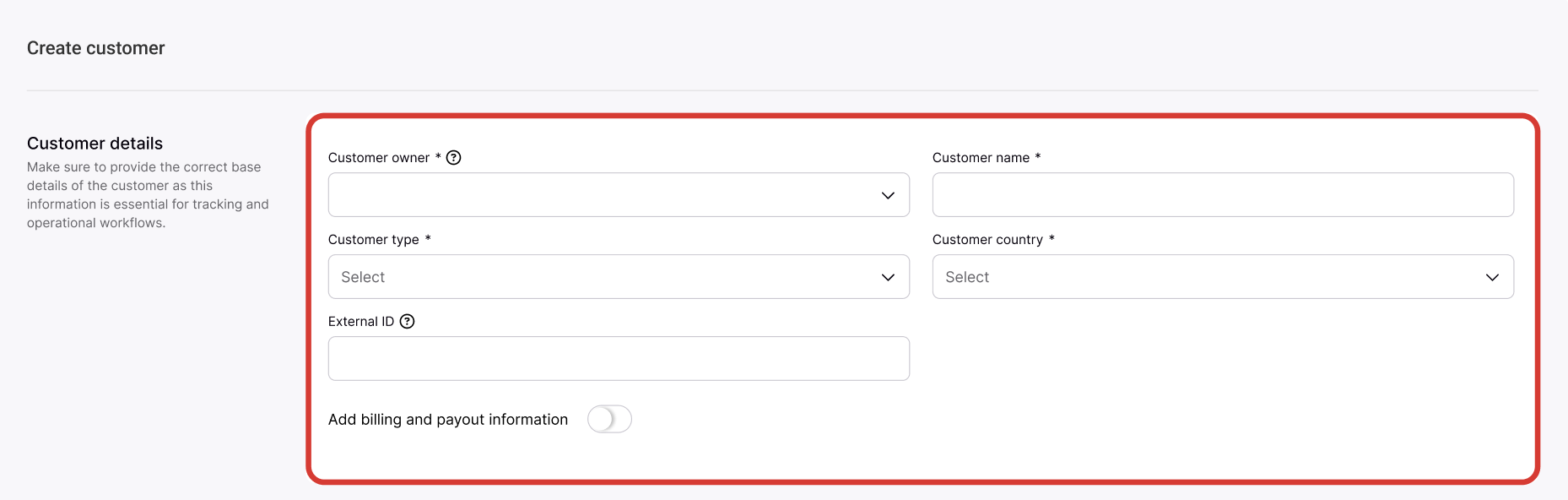The image size is (1568, 500).
Task: Click the Customer type chevron arrow
Action: coord(888,277)
